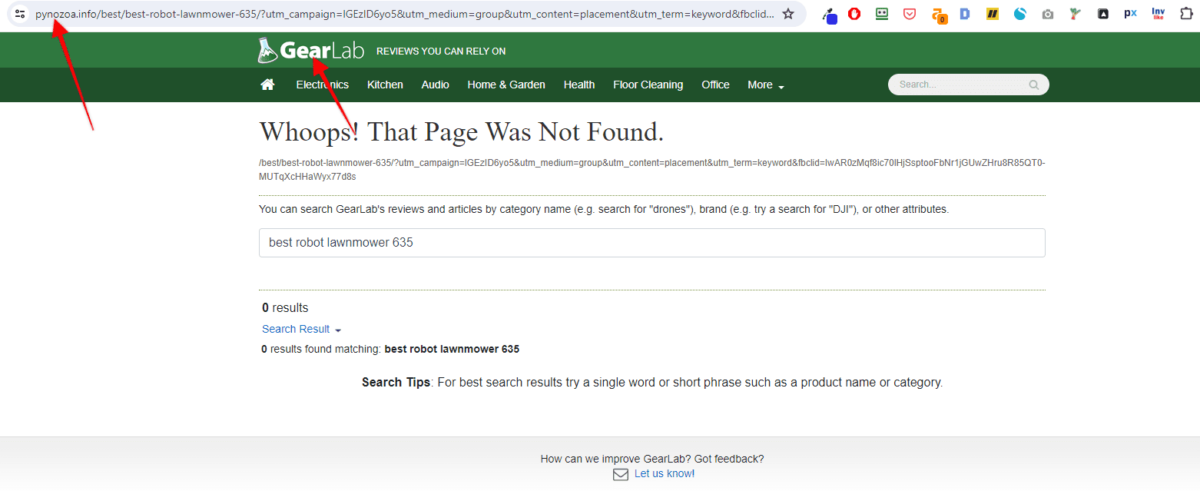Save page with the Pocket extension
The height and width of the screenshot is (491, 1200).
tap(909, 14)
